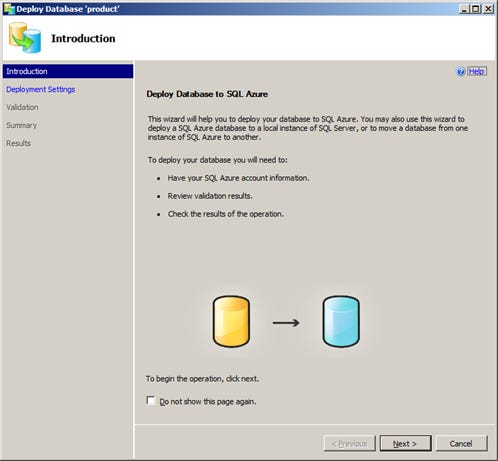Click the title bar application icon
This screenshot has height=461, width=498.
pos(9,9)
